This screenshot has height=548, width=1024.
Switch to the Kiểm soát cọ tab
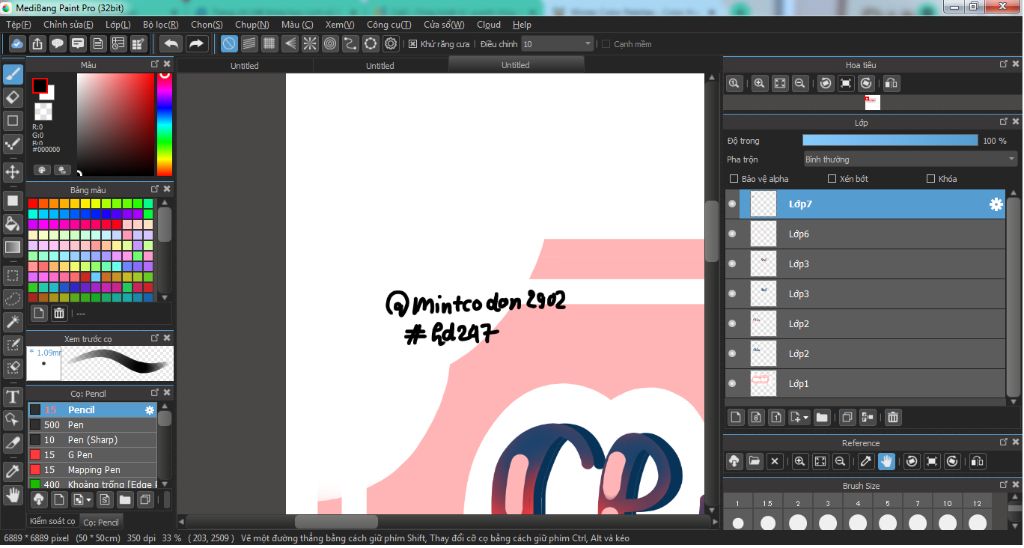52,521
